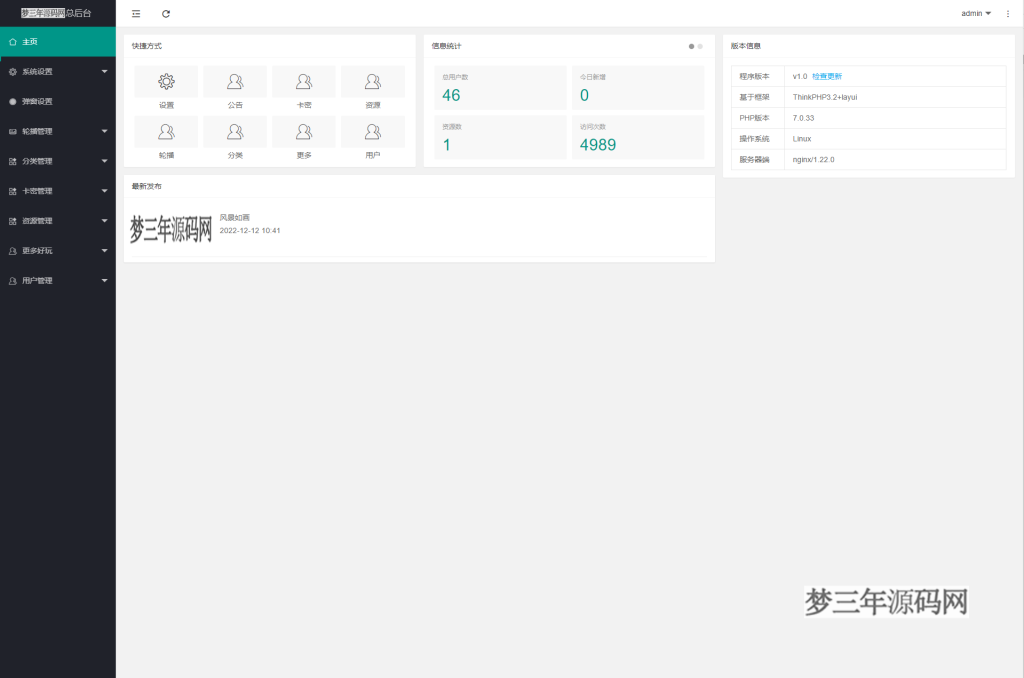Open the 风景如画 latest post thumbnail
The width and height of the screenshot is (1024, 678).
[171, 230]
